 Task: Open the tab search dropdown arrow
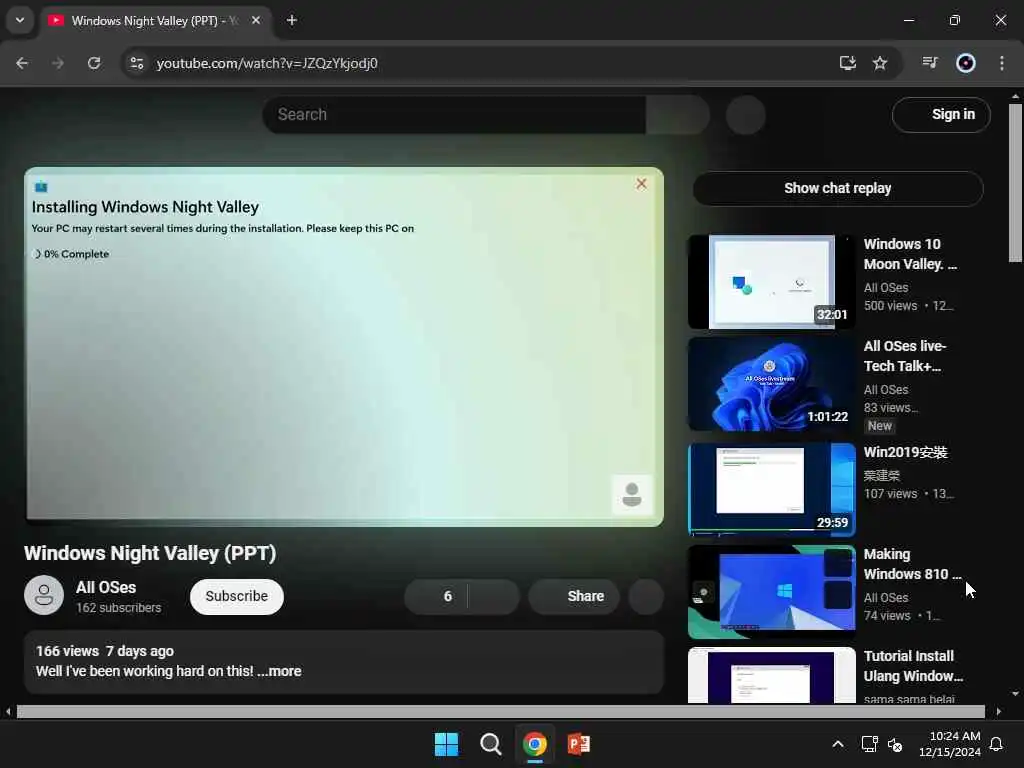click(20, 20)
